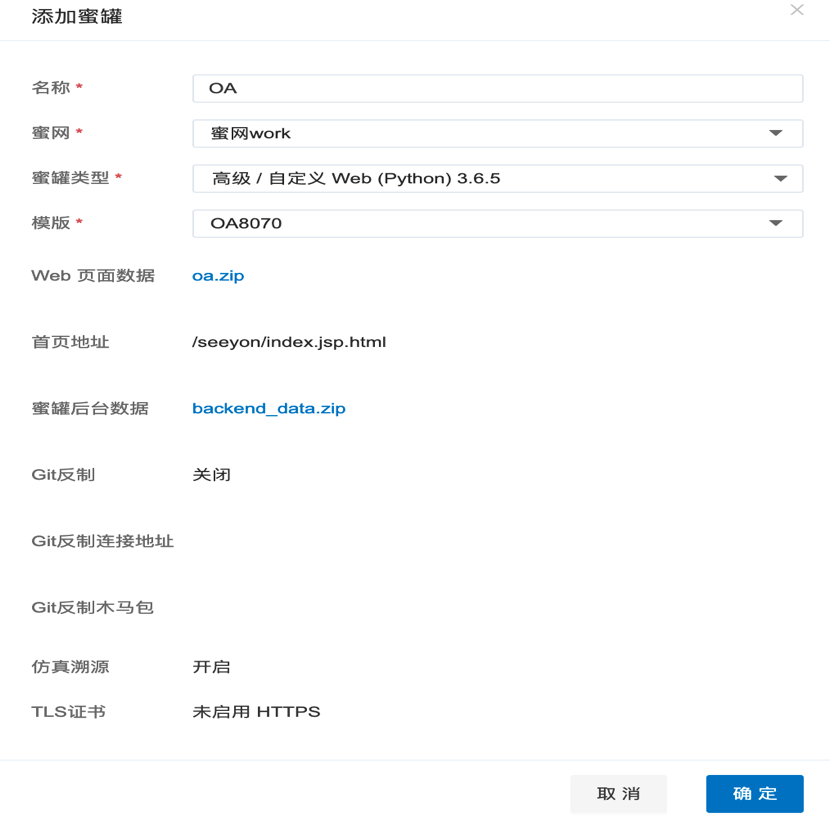
Task: Download the backend_data.zip link
Action: (268, 408)
